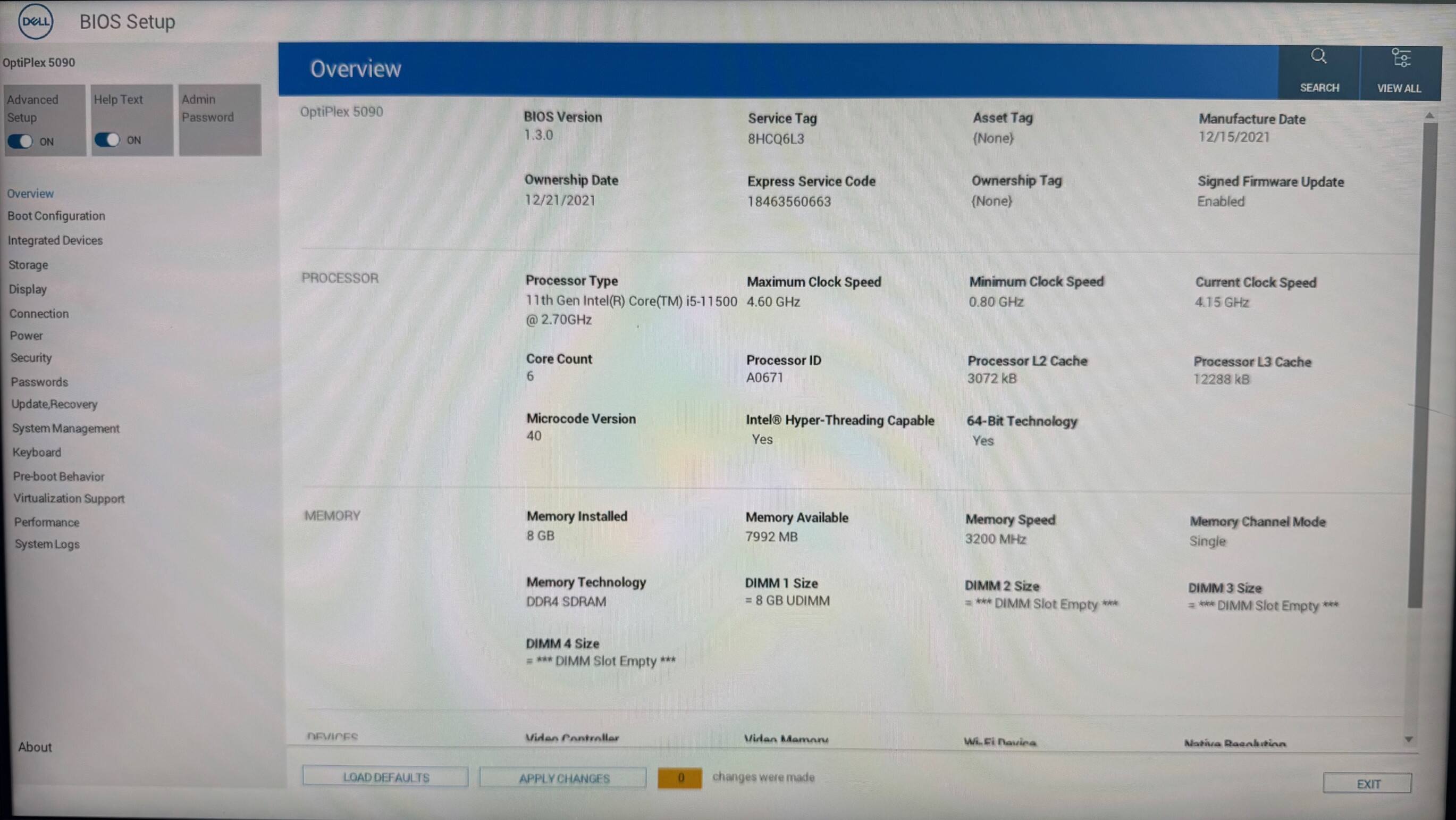
Task: Click the orange changes counter box
Action: (x=680, y=777)
